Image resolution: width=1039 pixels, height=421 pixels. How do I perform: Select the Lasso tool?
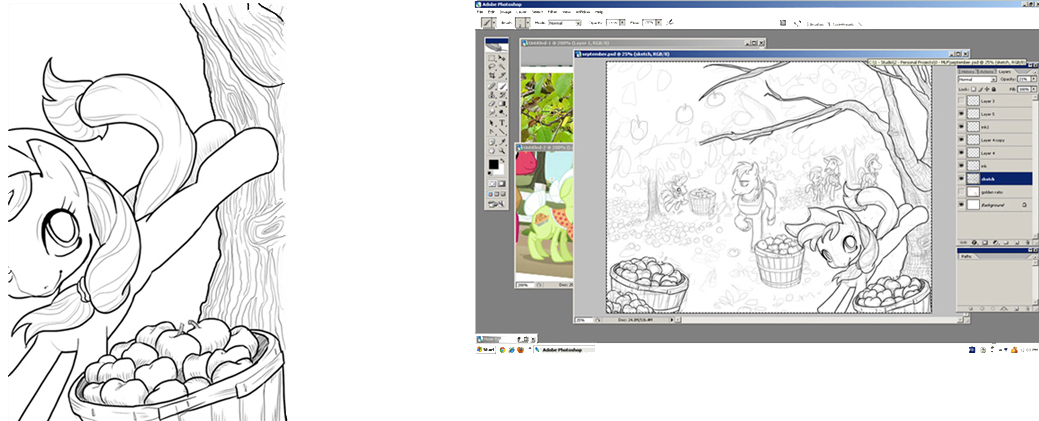point(492,66)
